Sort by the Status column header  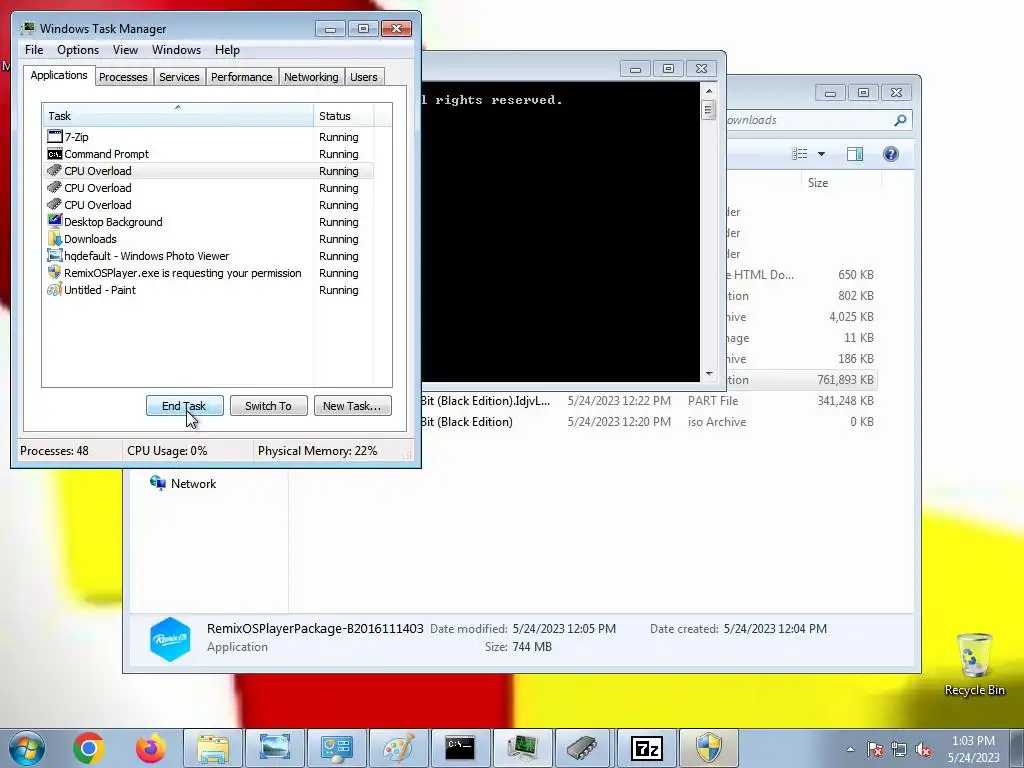click(344, 116)
